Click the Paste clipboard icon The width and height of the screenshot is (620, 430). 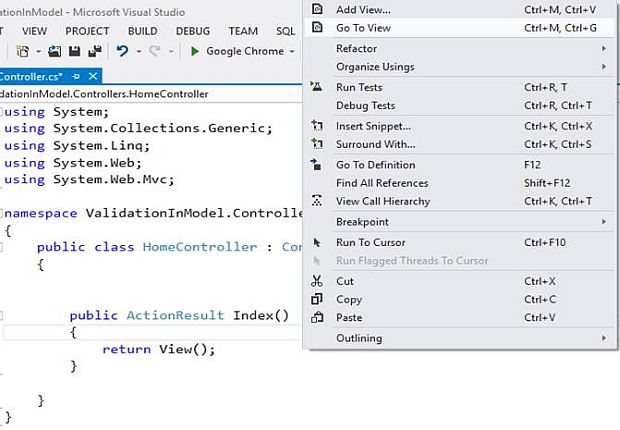point(317,317)
